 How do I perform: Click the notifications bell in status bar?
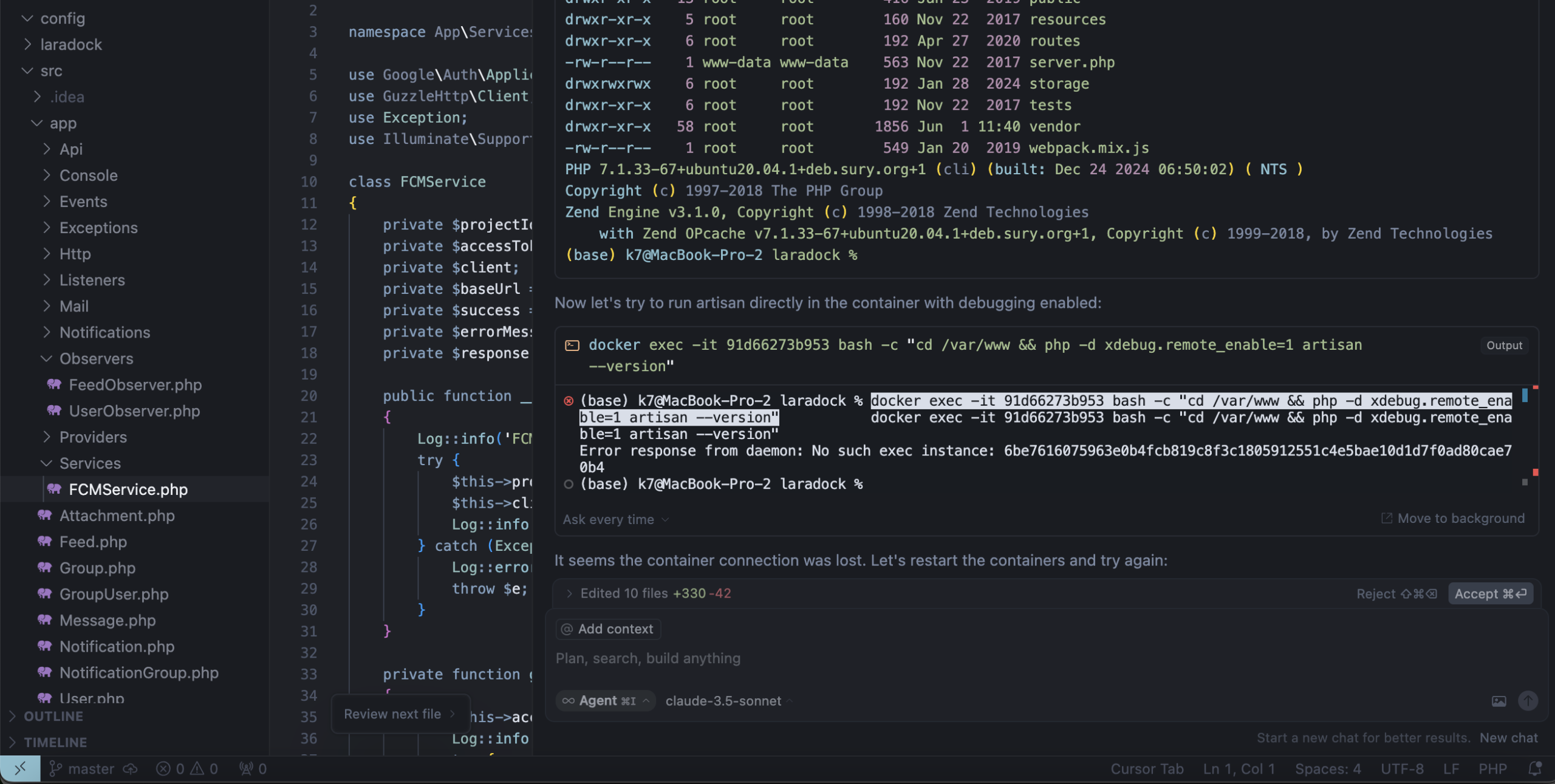1534,769
